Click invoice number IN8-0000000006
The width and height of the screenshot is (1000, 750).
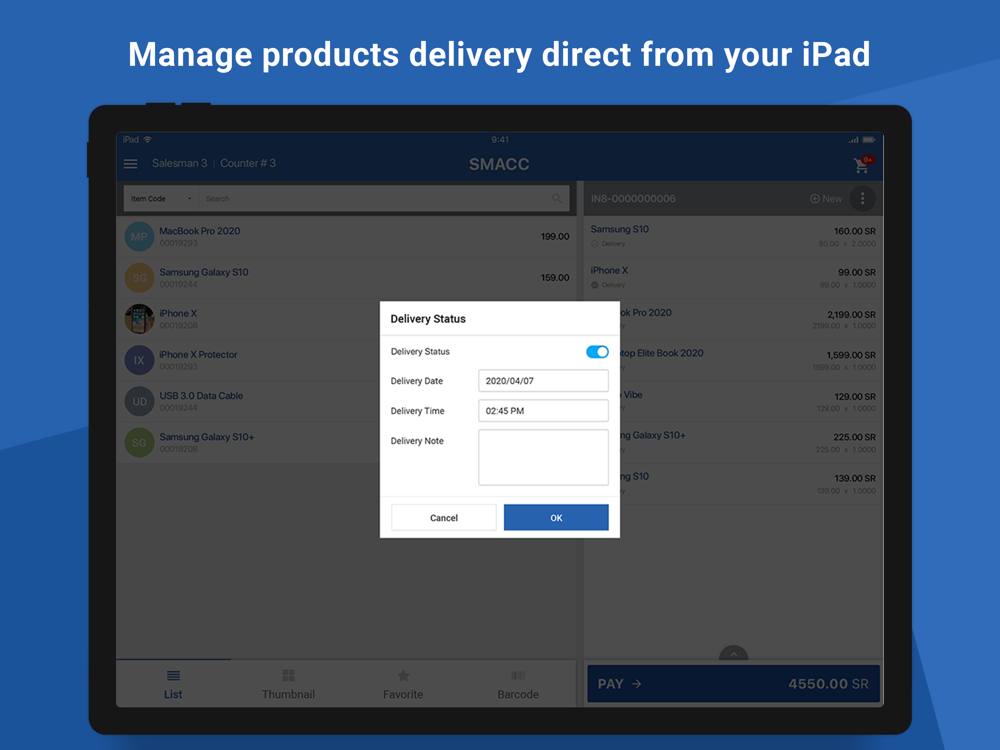coord(633,199)
